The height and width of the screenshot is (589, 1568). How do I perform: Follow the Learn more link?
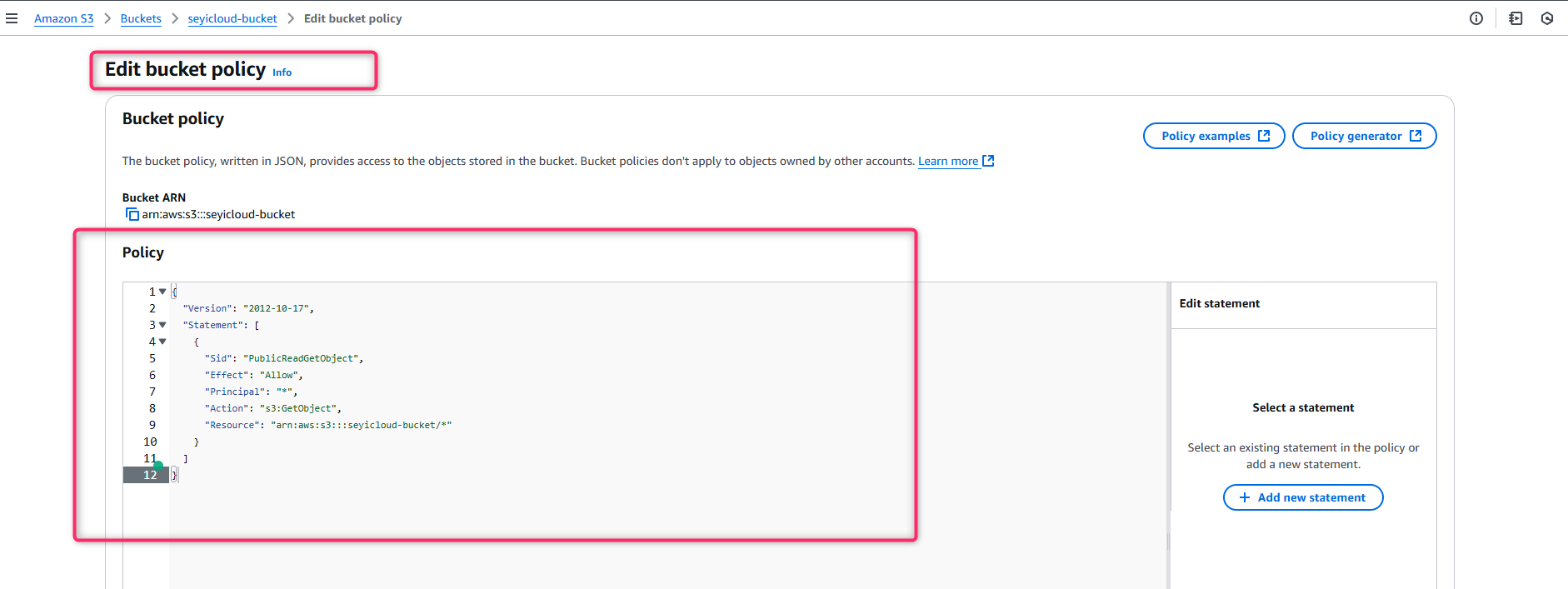(x=956, y=161)
